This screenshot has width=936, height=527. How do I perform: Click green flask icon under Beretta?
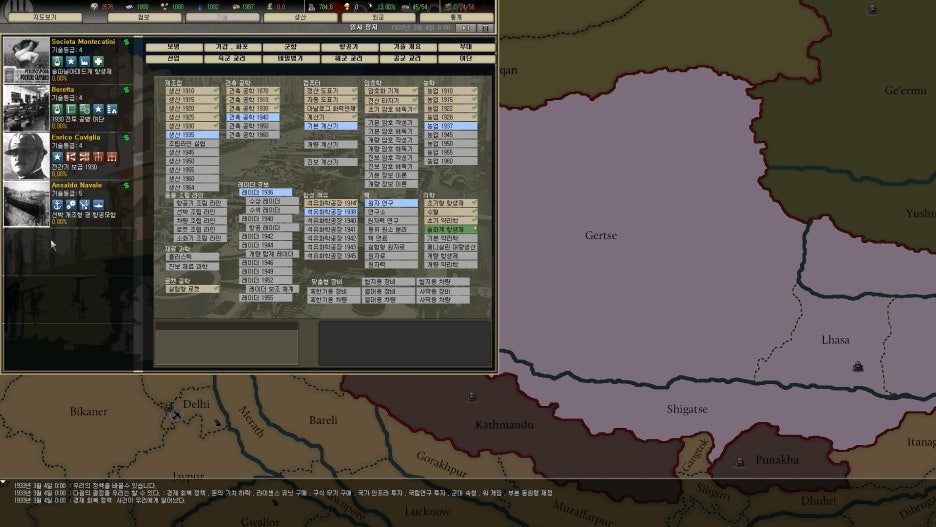pyautogui.click(x=57, y=109)
